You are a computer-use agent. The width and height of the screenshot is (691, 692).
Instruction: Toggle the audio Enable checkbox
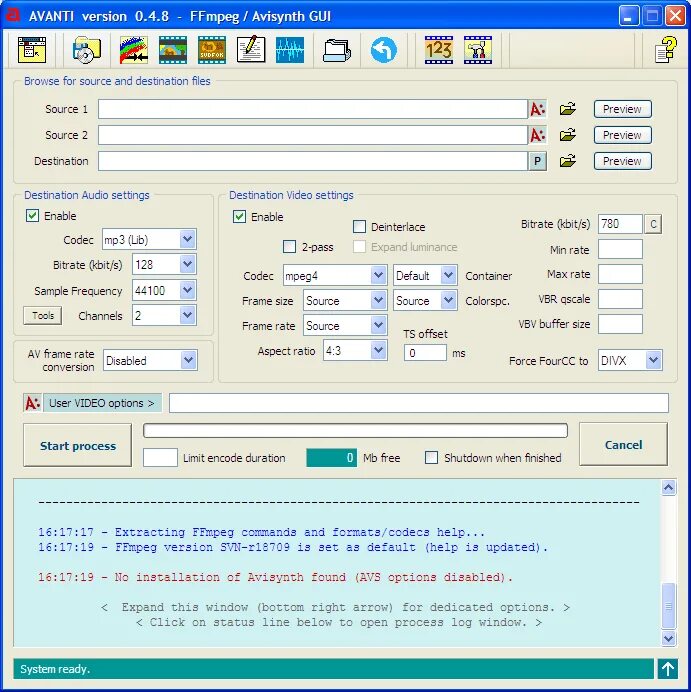coord(32,216)
